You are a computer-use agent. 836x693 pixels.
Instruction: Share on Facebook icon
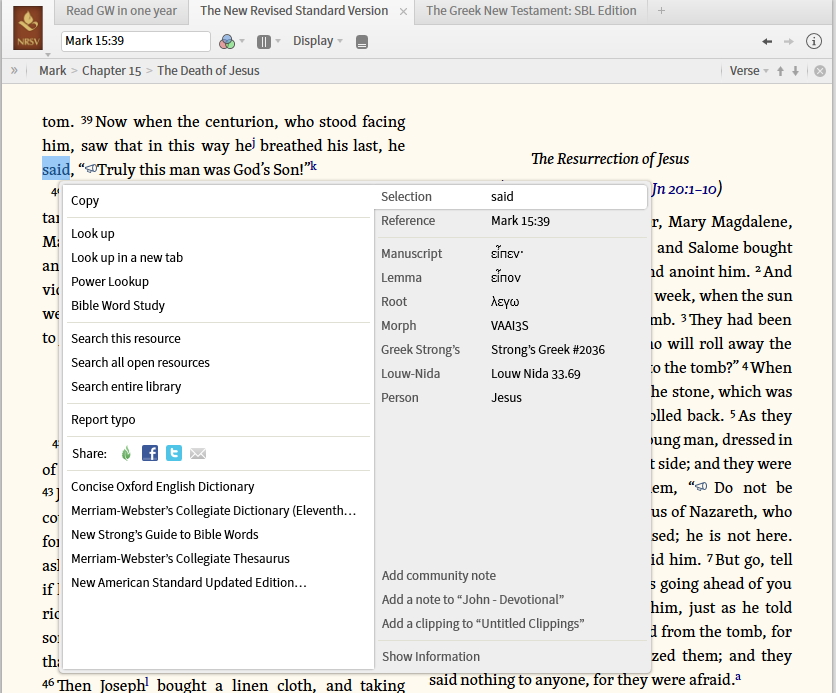[x=150, y=453]
